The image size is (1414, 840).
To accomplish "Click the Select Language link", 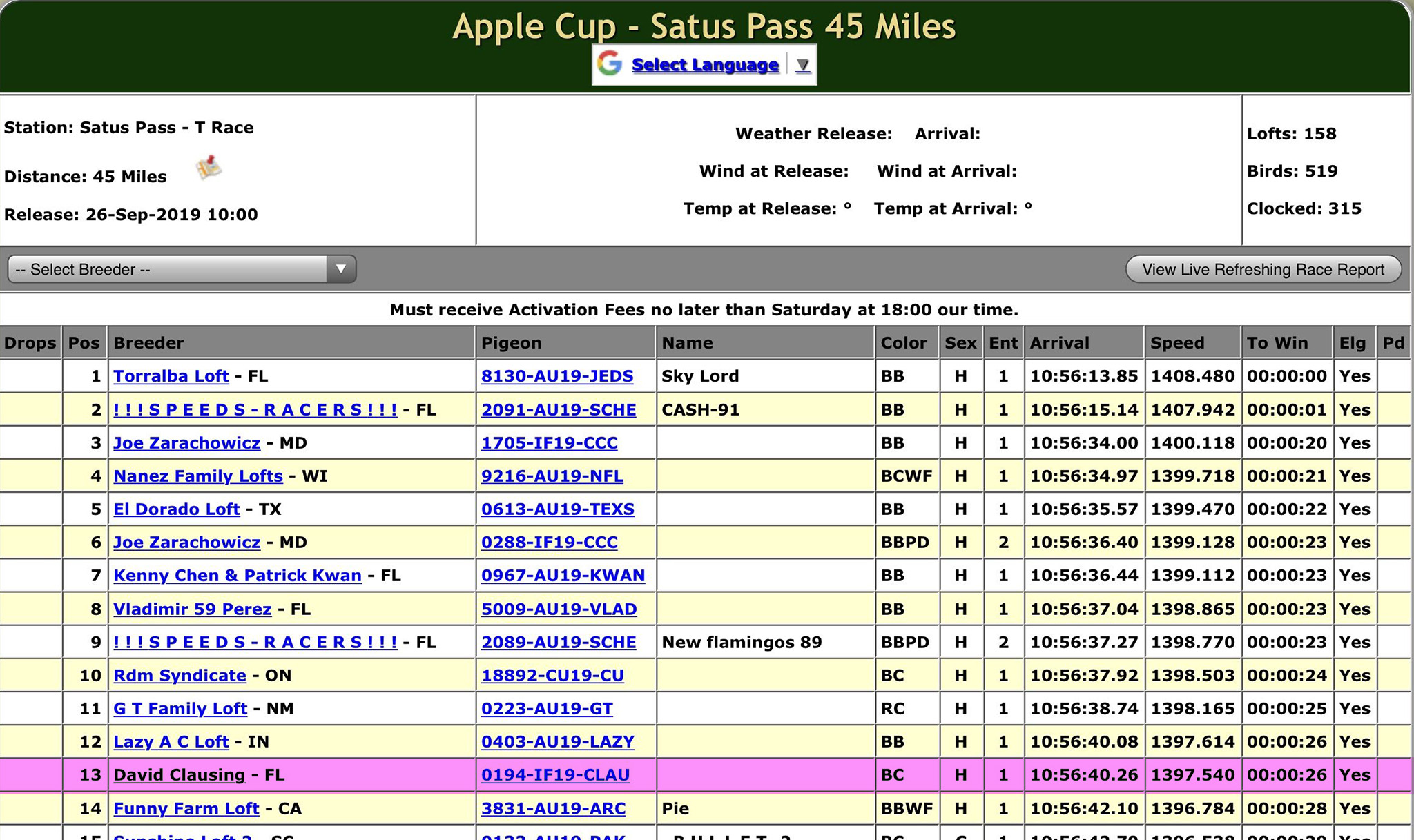I will [x=705, y=65].
